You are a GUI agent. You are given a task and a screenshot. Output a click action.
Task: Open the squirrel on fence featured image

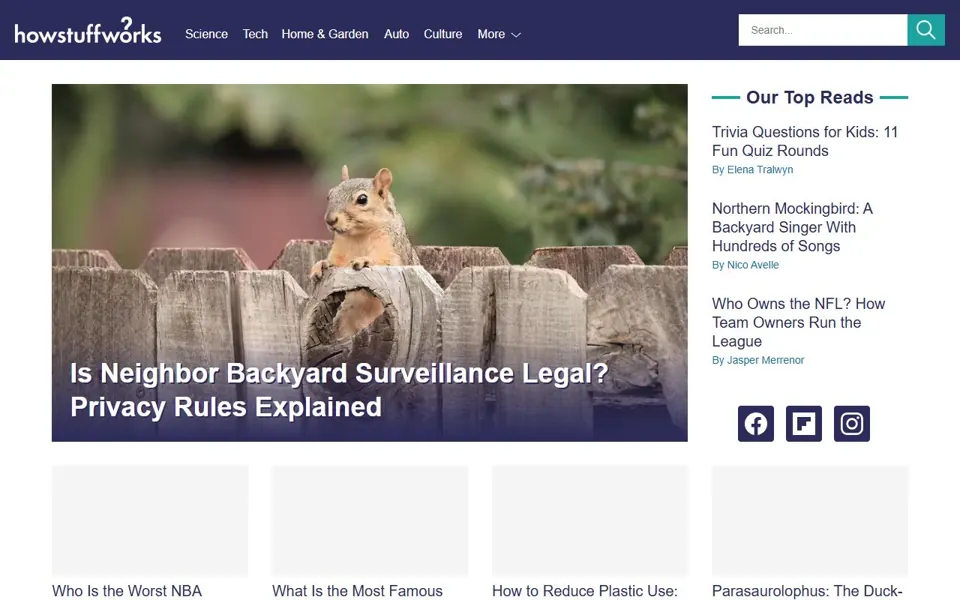click(370, 263)
